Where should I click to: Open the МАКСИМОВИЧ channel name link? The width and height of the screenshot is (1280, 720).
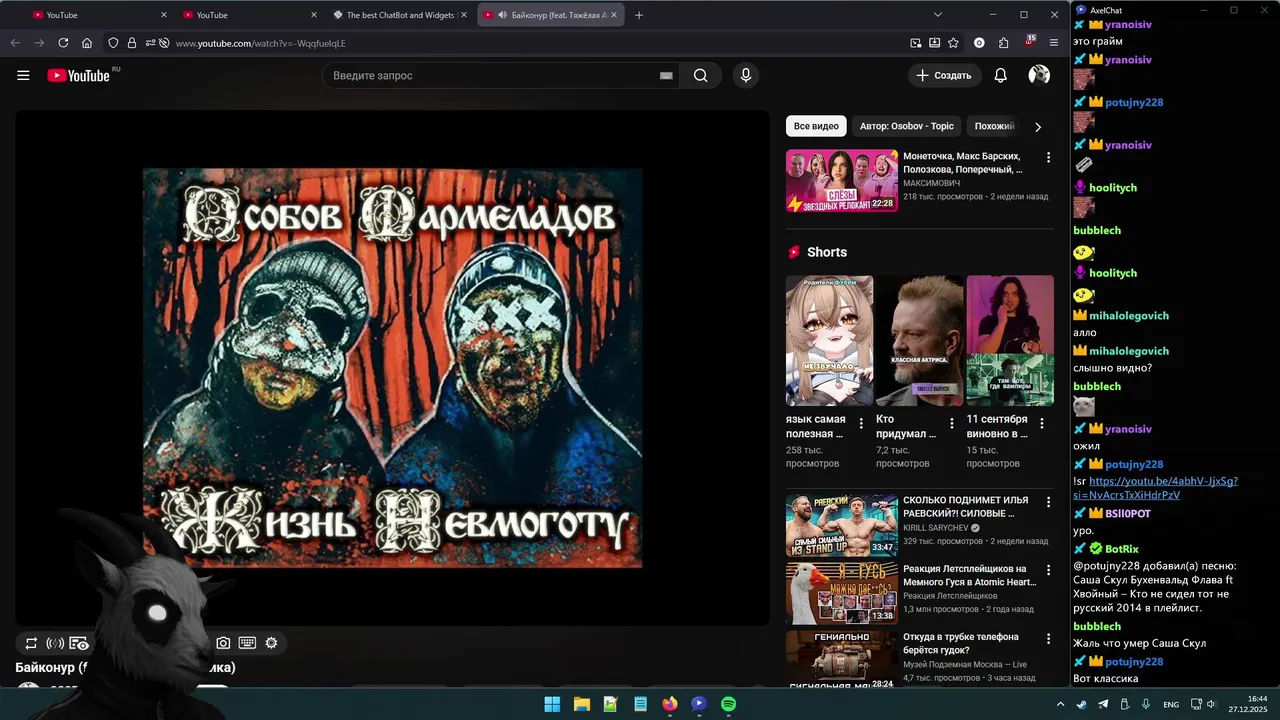click(931, 183)
